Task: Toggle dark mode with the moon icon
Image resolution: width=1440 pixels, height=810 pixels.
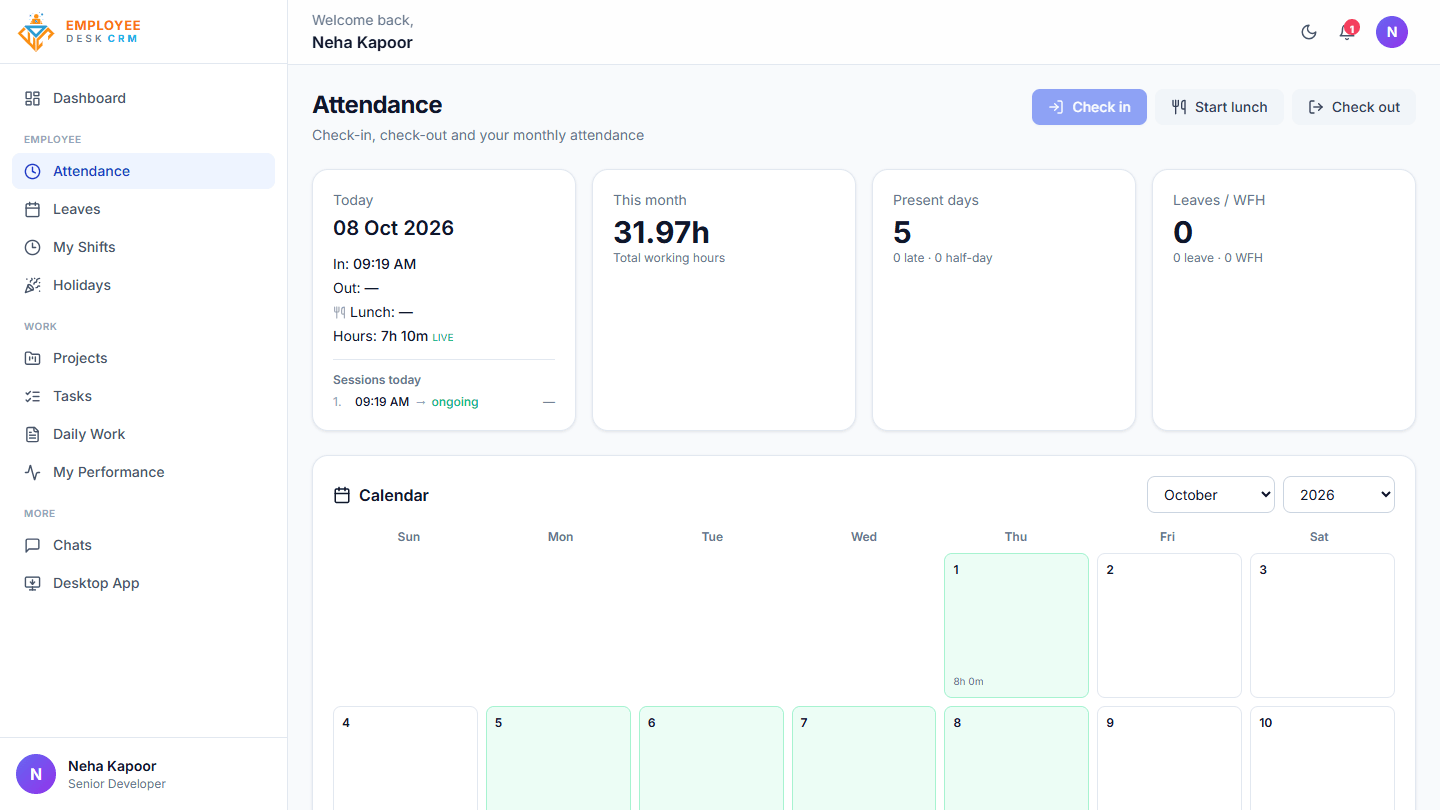Action: click(x=1309, y=32)
